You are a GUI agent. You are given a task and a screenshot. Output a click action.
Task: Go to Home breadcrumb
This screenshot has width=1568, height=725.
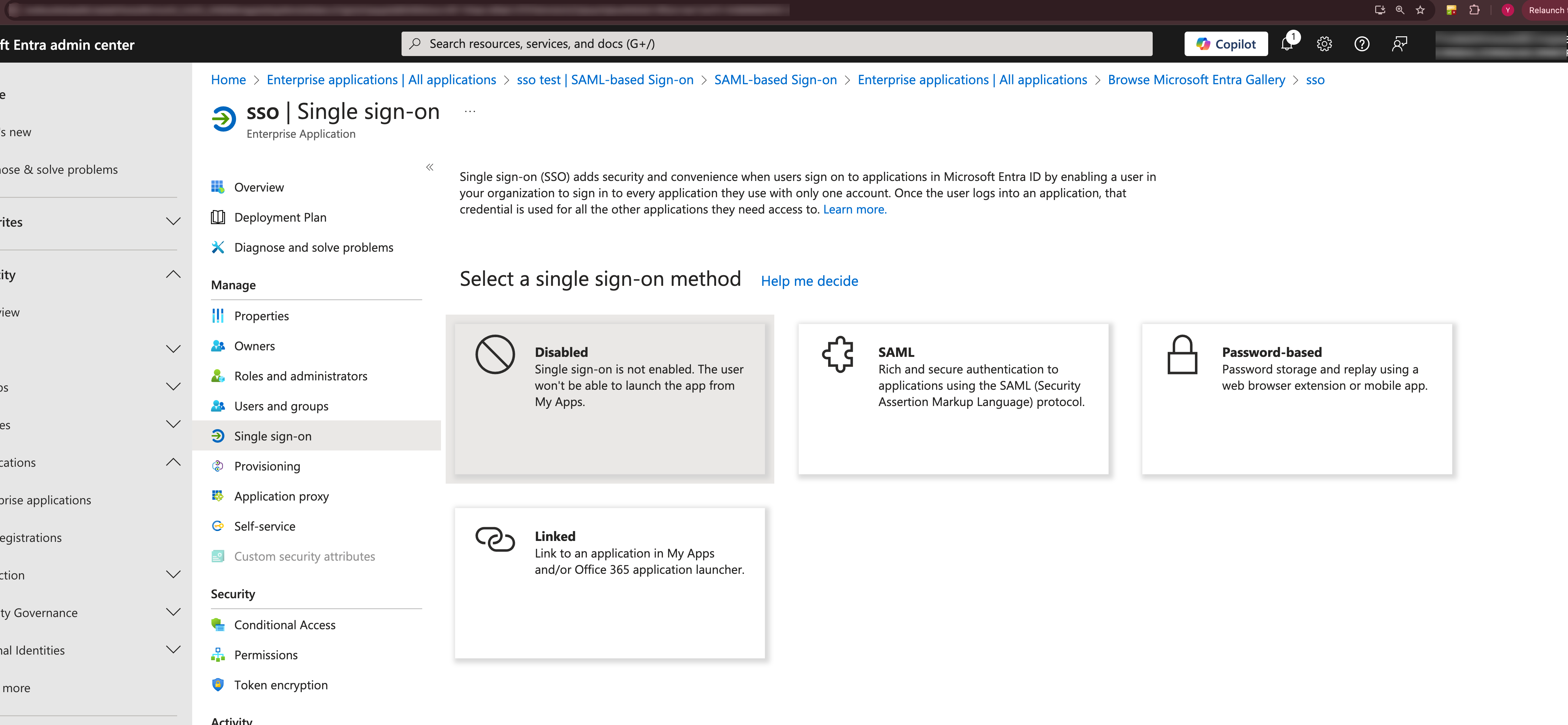[228, 80]
